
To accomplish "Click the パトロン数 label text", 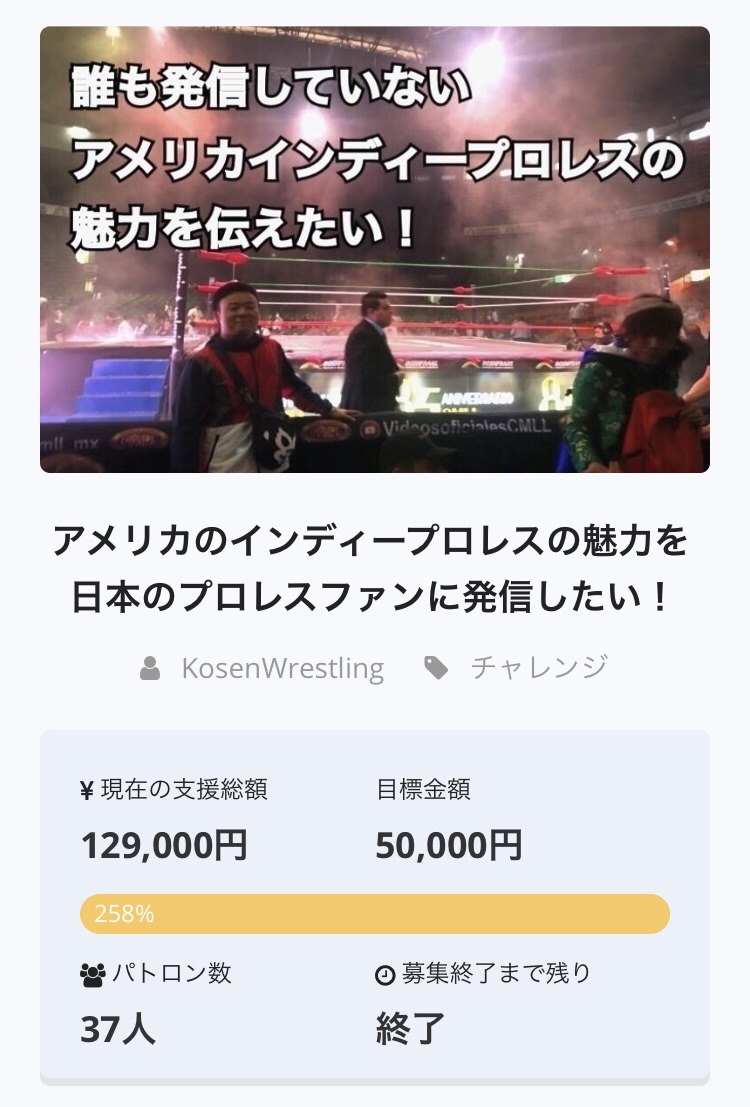I will click(172, 973).
